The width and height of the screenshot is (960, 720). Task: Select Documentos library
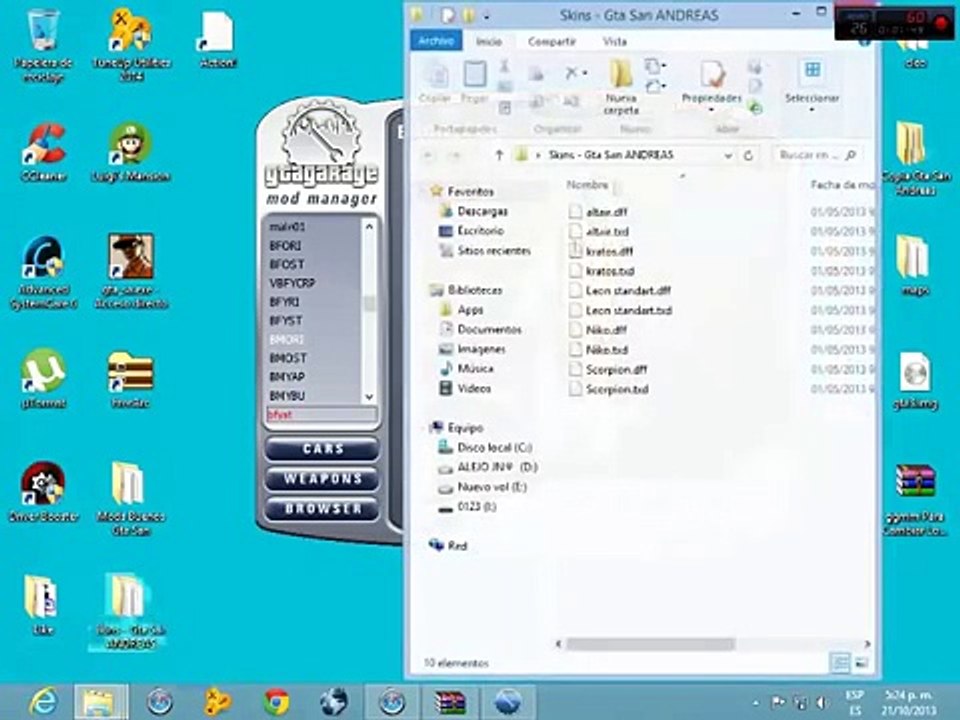pos(489,329)
